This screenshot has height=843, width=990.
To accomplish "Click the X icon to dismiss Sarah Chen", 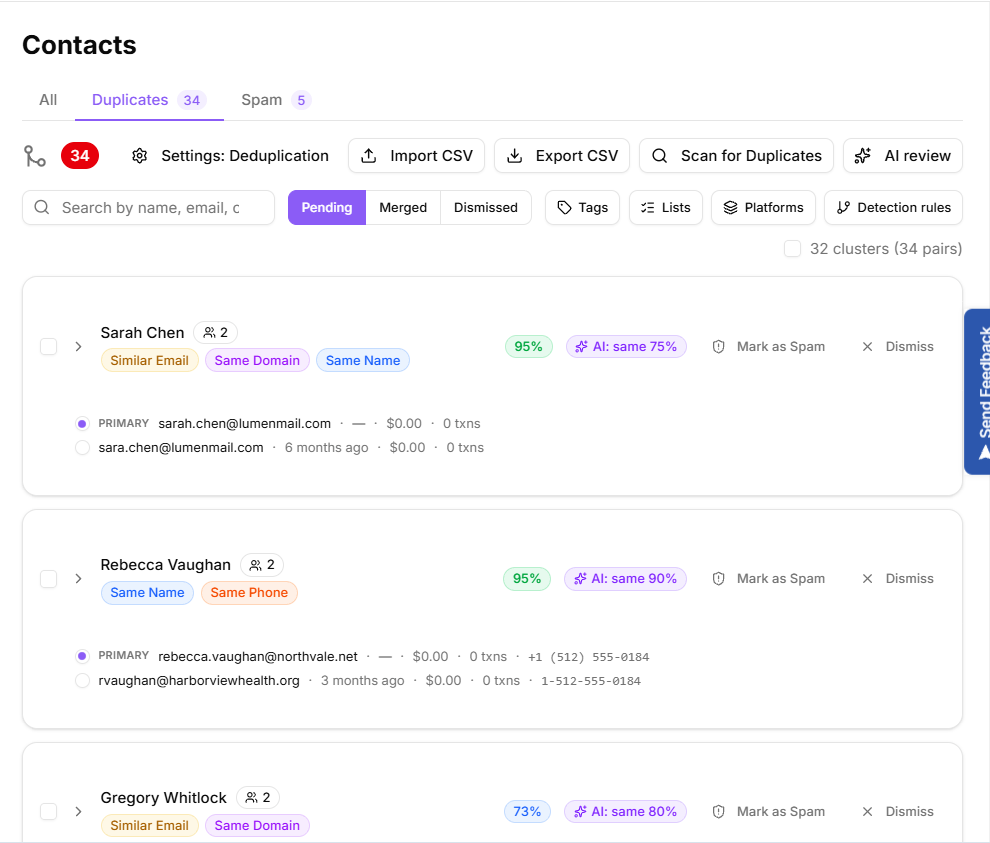I will click(868, 347).
